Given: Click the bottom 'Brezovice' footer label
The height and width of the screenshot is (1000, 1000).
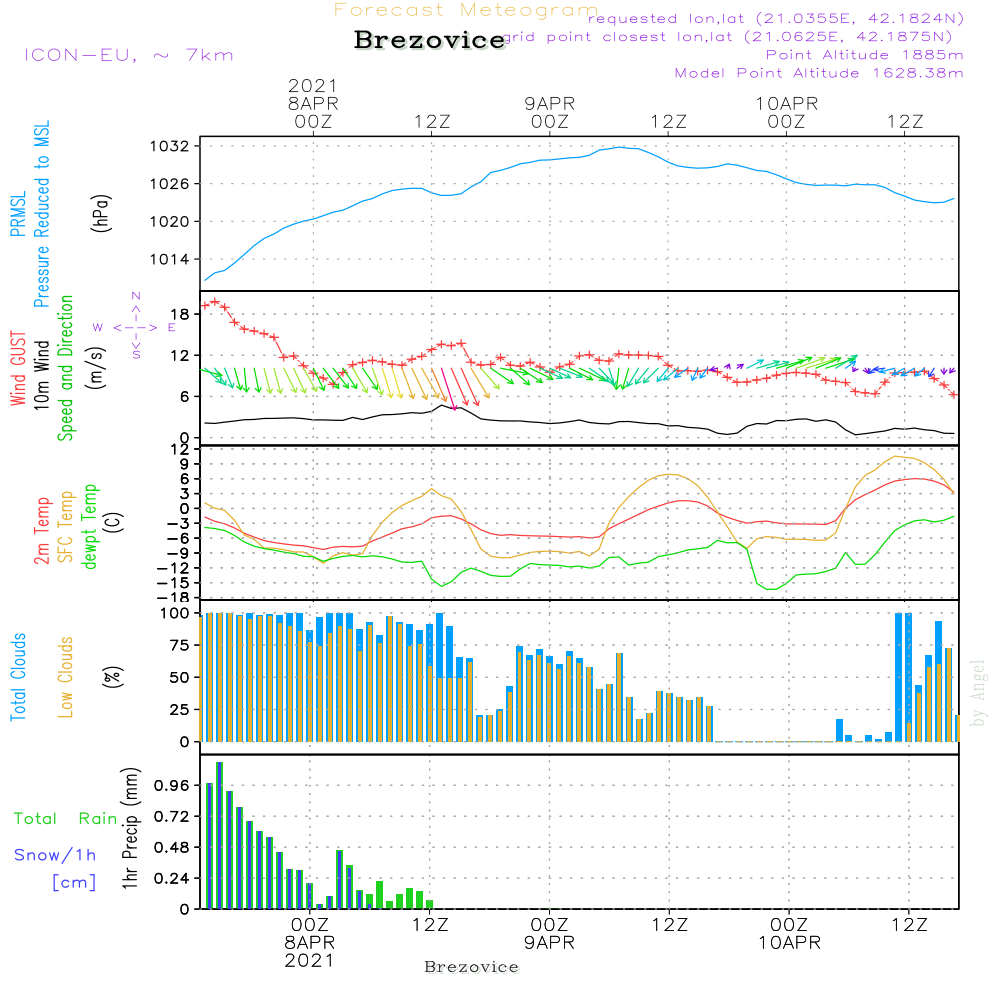Looking at the screenshot, I should [x=471, y=967].
